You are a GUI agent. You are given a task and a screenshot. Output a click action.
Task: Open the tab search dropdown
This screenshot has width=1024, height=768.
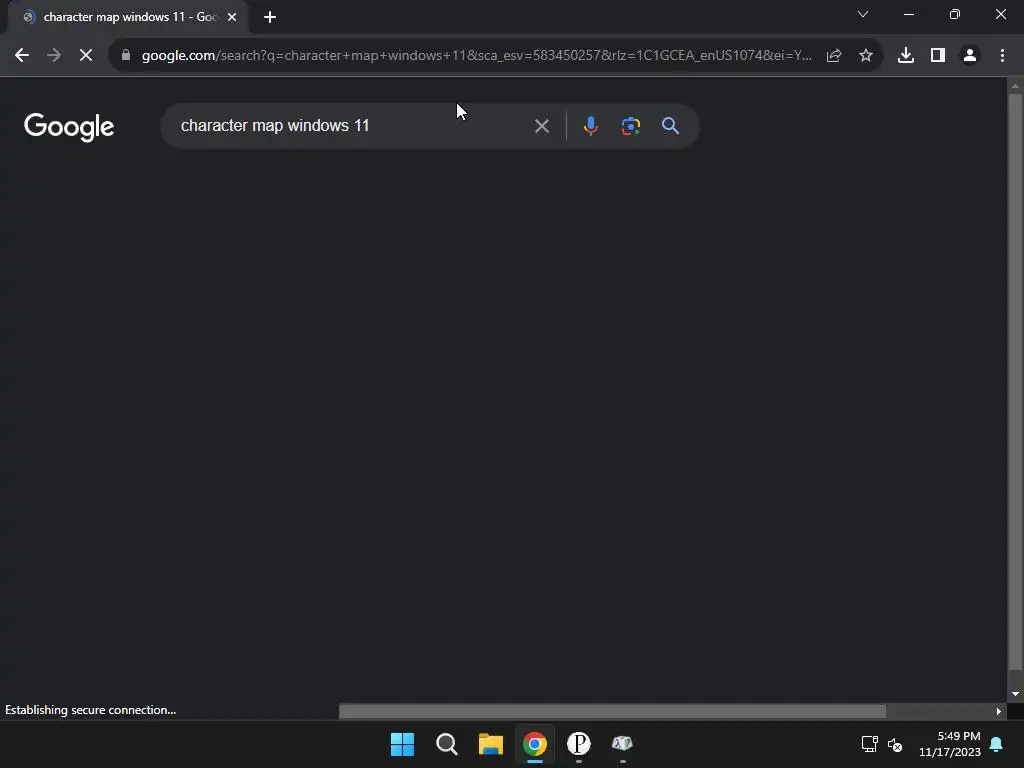(x=863, y=14)
